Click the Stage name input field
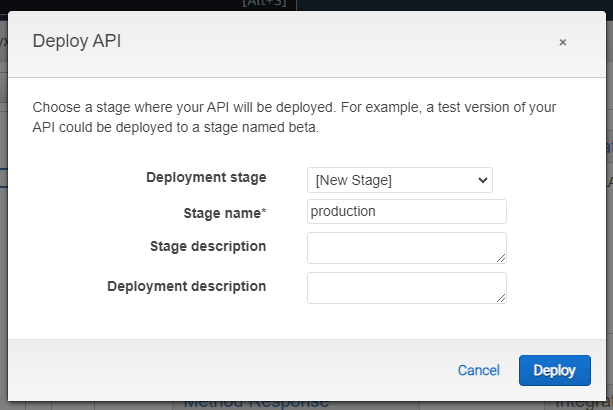Screen dimensions: 613x410 (x=406, y=211)
